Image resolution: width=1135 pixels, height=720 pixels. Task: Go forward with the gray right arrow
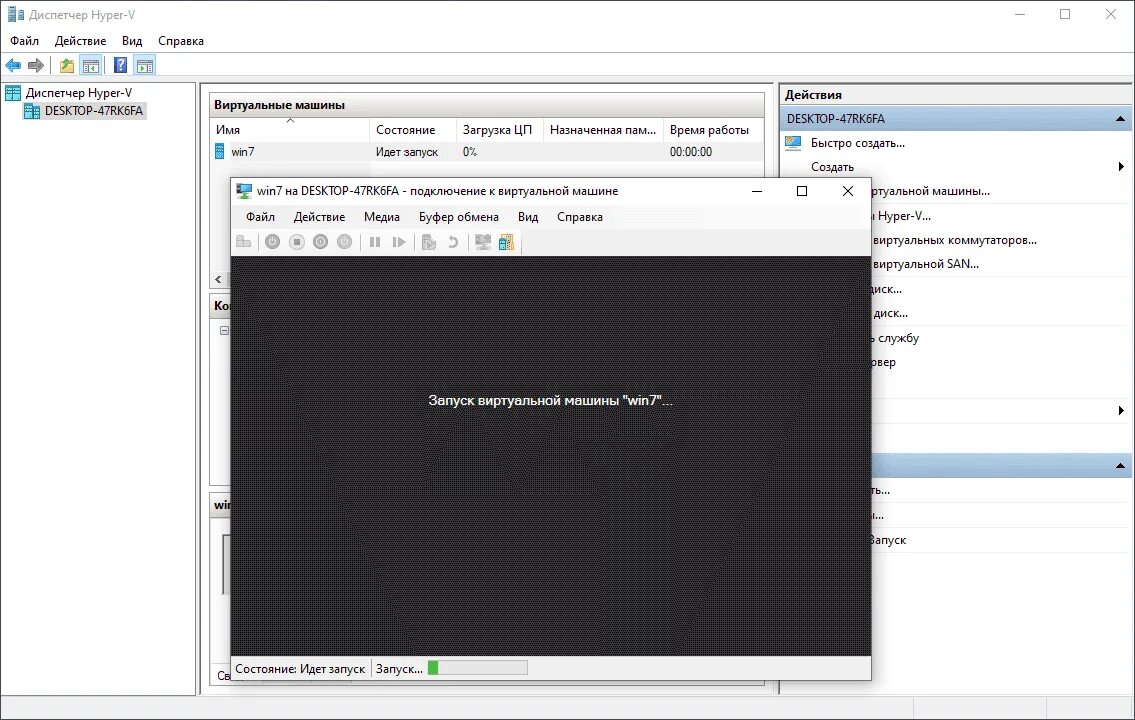point(35,66)
